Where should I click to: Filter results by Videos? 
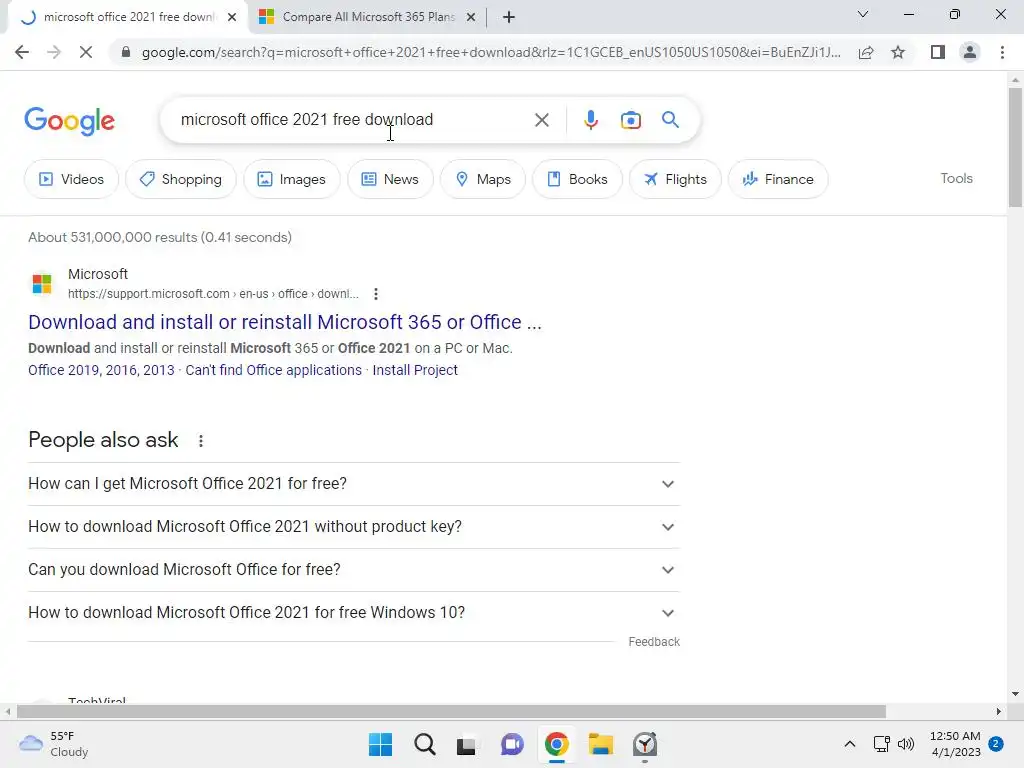(72, 179)
